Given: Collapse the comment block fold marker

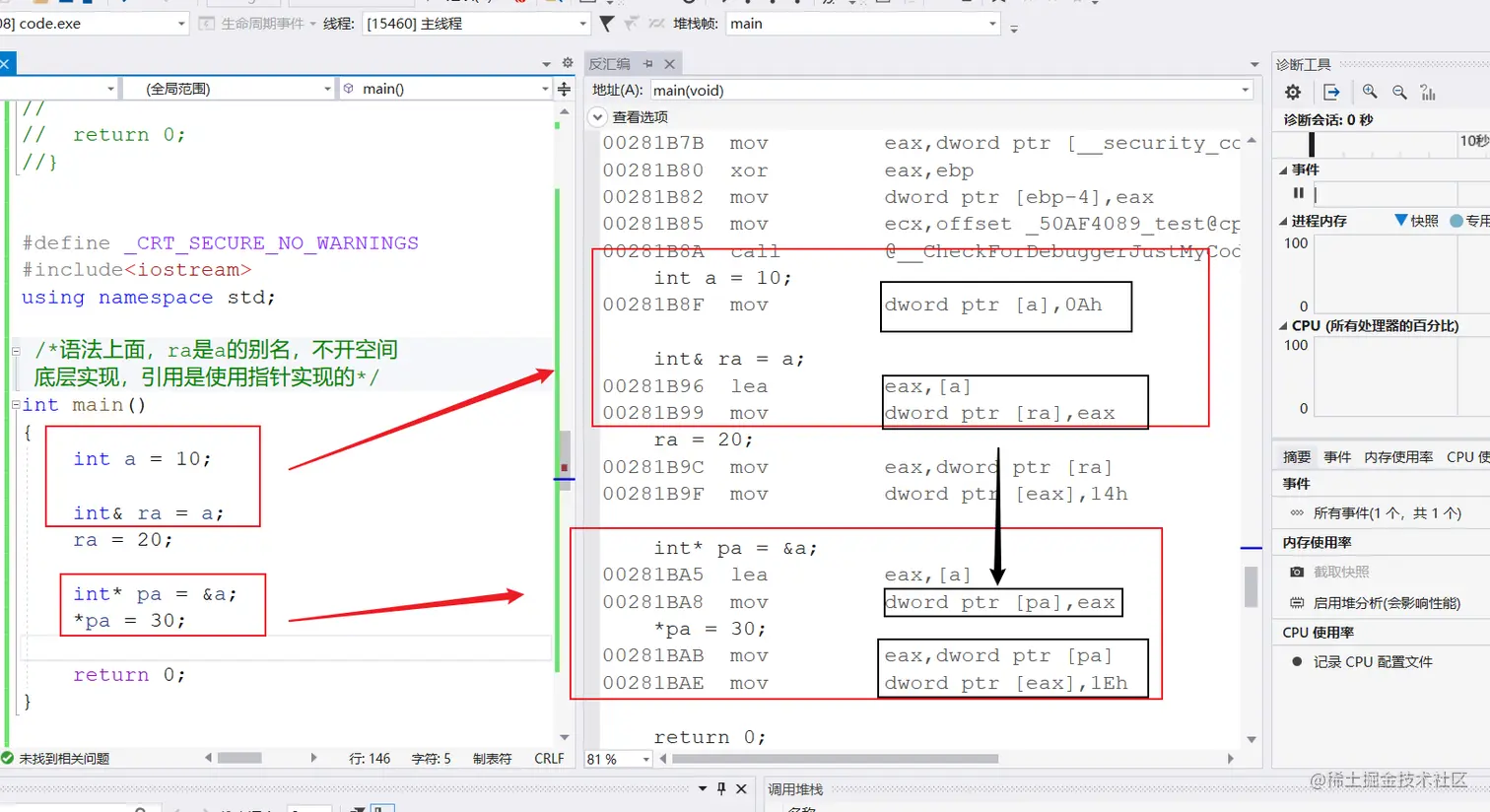Looking at the screenshot, I should [16, 350].
